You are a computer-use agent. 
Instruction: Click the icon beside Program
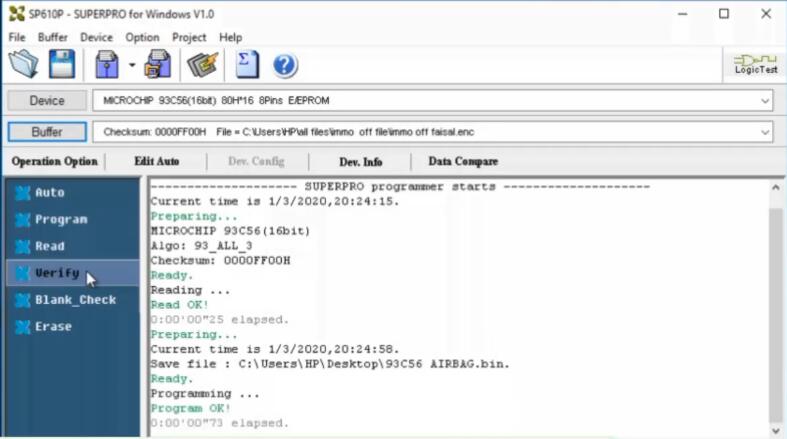(23, 220)
